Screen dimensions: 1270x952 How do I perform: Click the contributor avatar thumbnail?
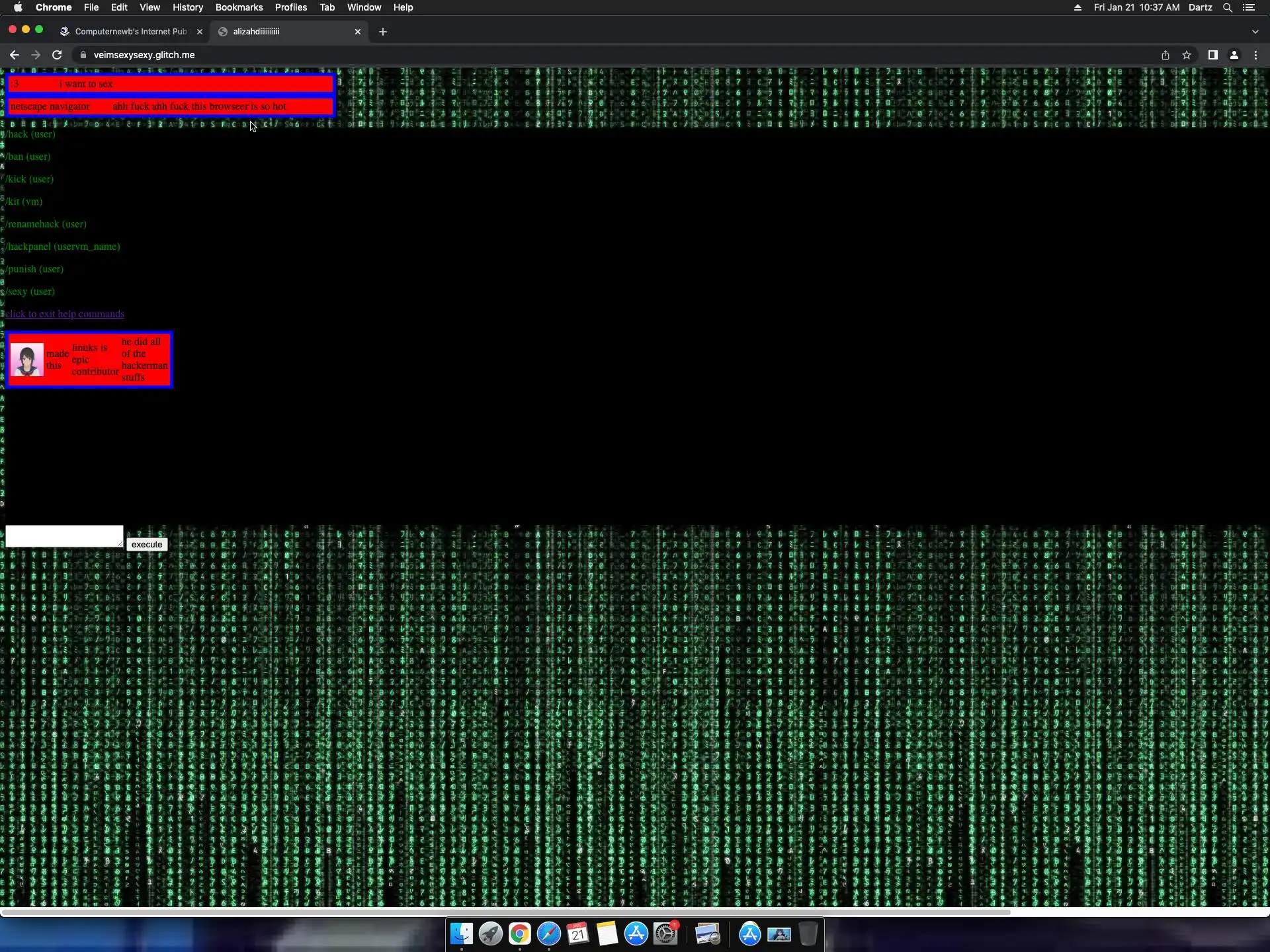click(27, 360)
